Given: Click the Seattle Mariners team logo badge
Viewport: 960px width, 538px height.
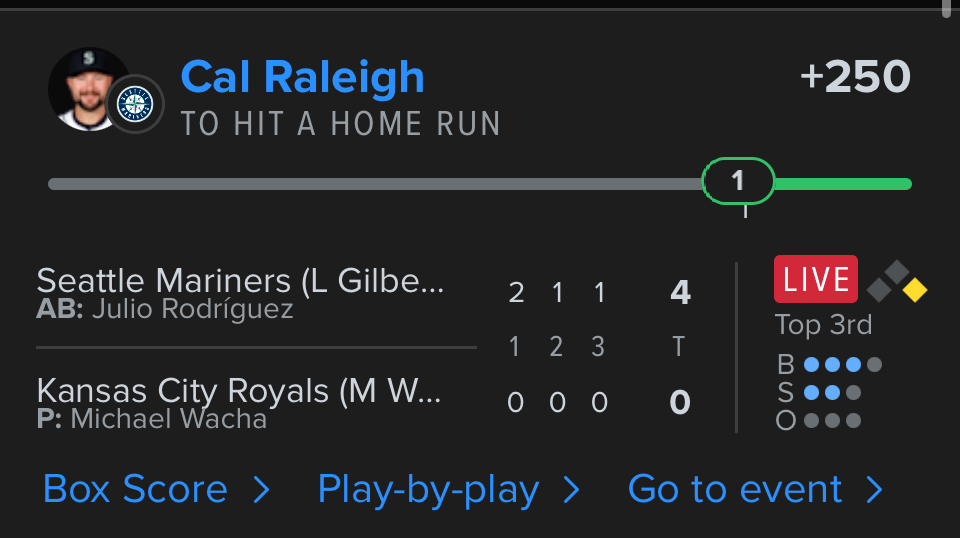Looking at the screenshot, I should [134, 104].
